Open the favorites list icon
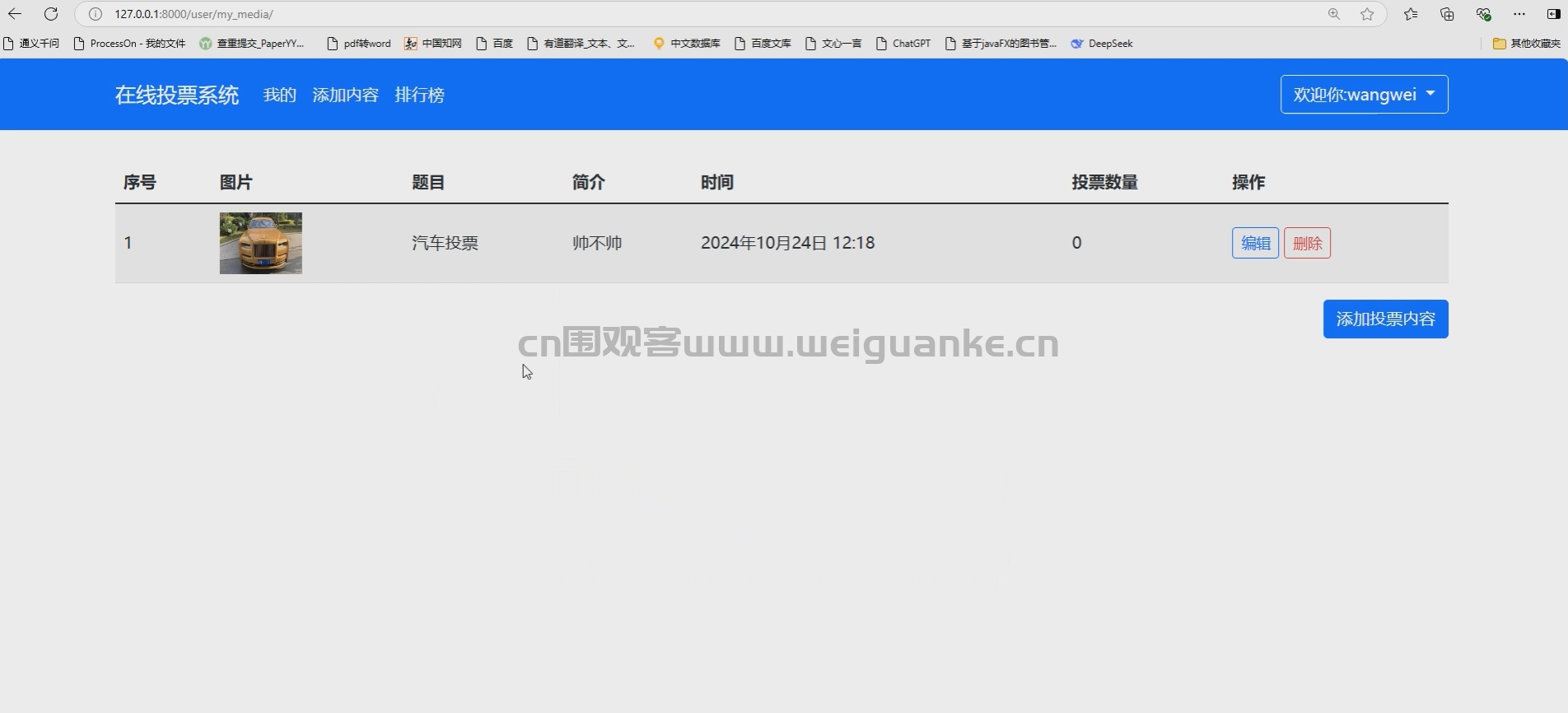Viewport: 1568px width, 713px height. pos(1411,14)
